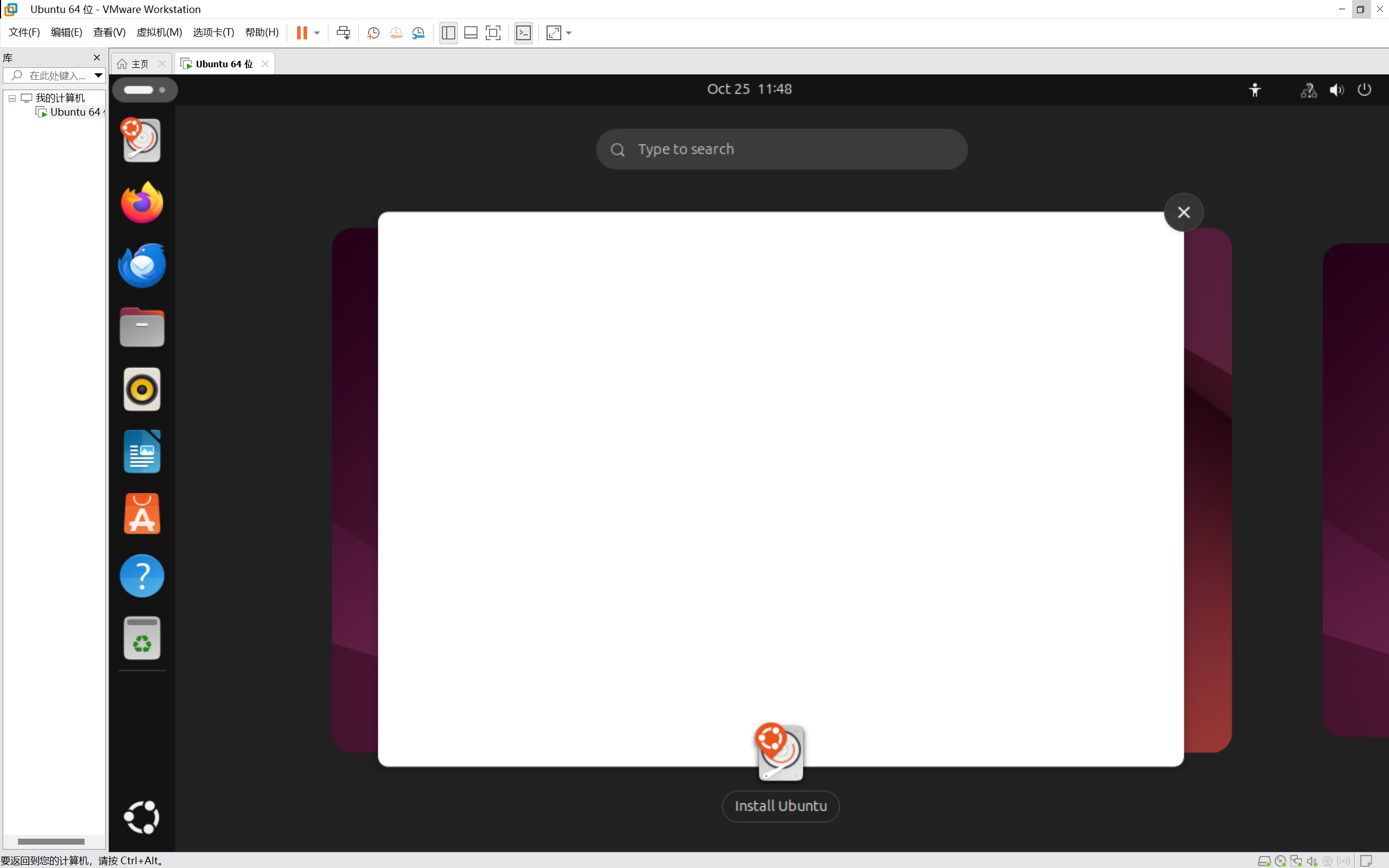Collapse the 我的计算机 tree node
Viewport: 1389px width, 868px height.
coord(12,98)
